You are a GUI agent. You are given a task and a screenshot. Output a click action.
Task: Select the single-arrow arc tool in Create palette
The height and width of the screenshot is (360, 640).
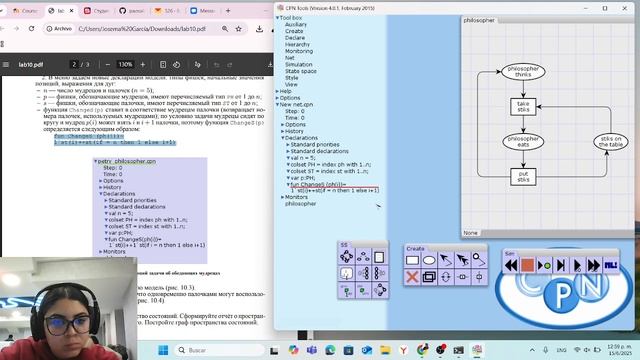pyautogui.click(x=446, y=260)
